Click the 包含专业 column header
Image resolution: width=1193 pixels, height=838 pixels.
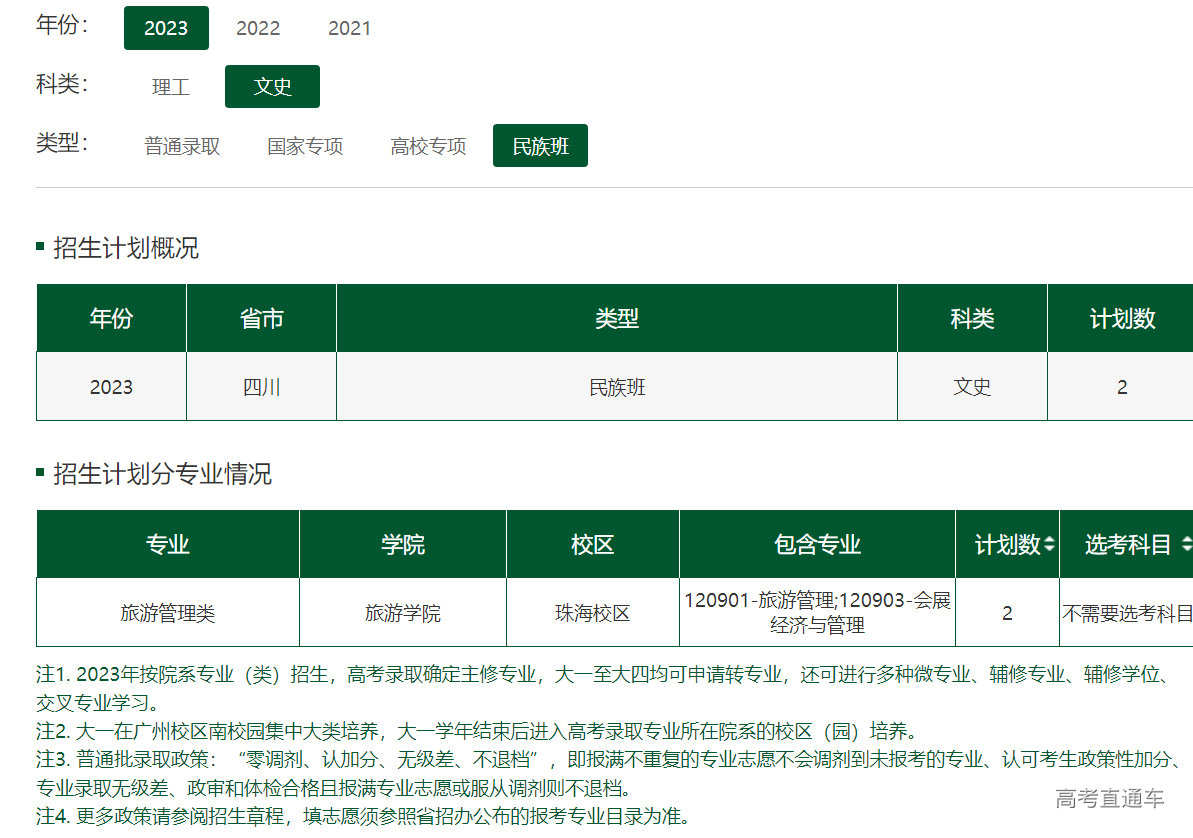pyautogui.click(x=817, y=545)
